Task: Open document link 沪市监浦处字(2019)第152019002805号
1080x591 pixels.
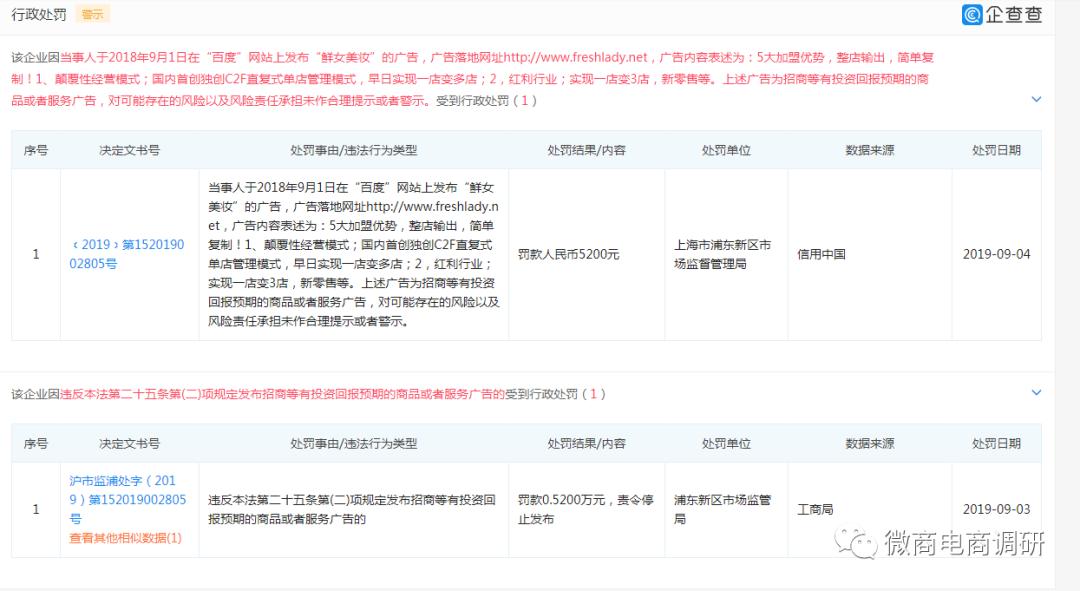Action: pos(127,499)
